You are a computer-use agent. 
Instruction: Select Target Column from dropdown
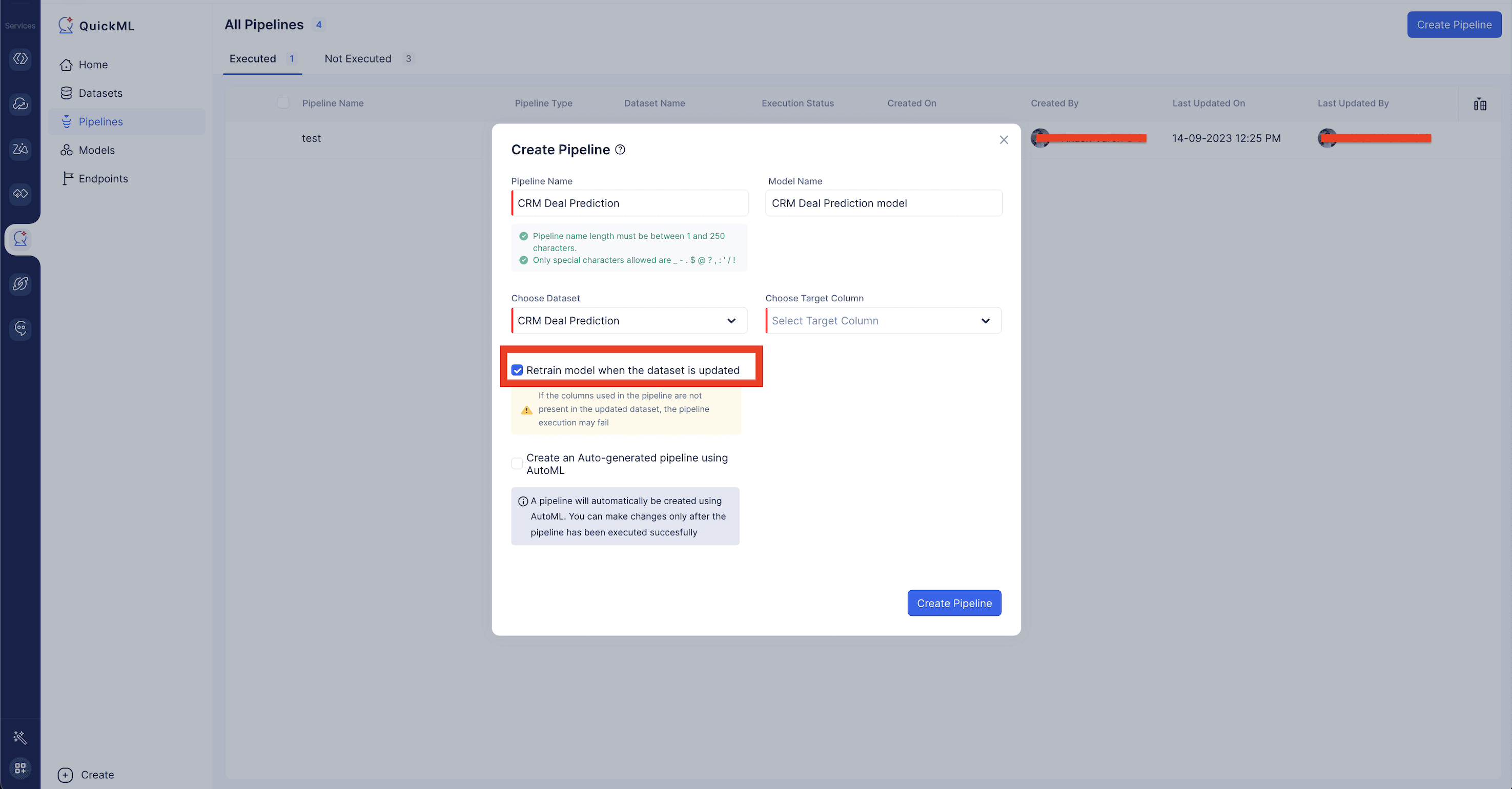(x=883, y=320)
